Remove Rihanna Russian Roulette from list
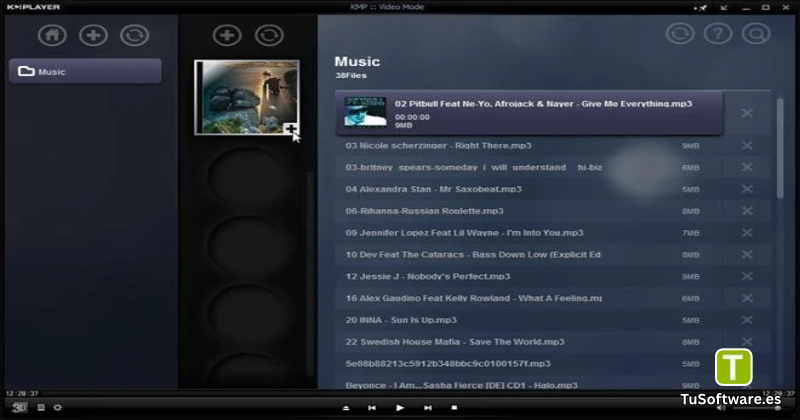The height and width of the screenshot is (420, 800). [747, 211]
